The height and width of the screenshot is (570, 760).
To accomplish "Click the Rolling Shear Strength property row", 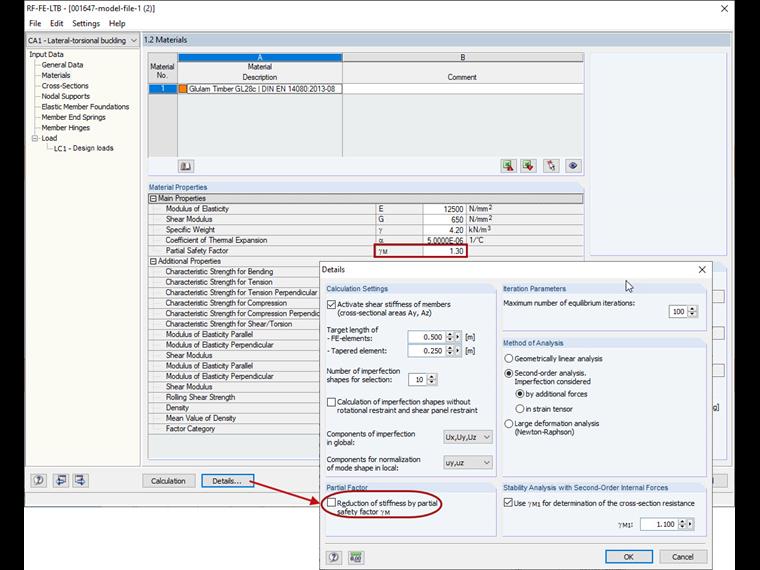I will click(234, 397).
